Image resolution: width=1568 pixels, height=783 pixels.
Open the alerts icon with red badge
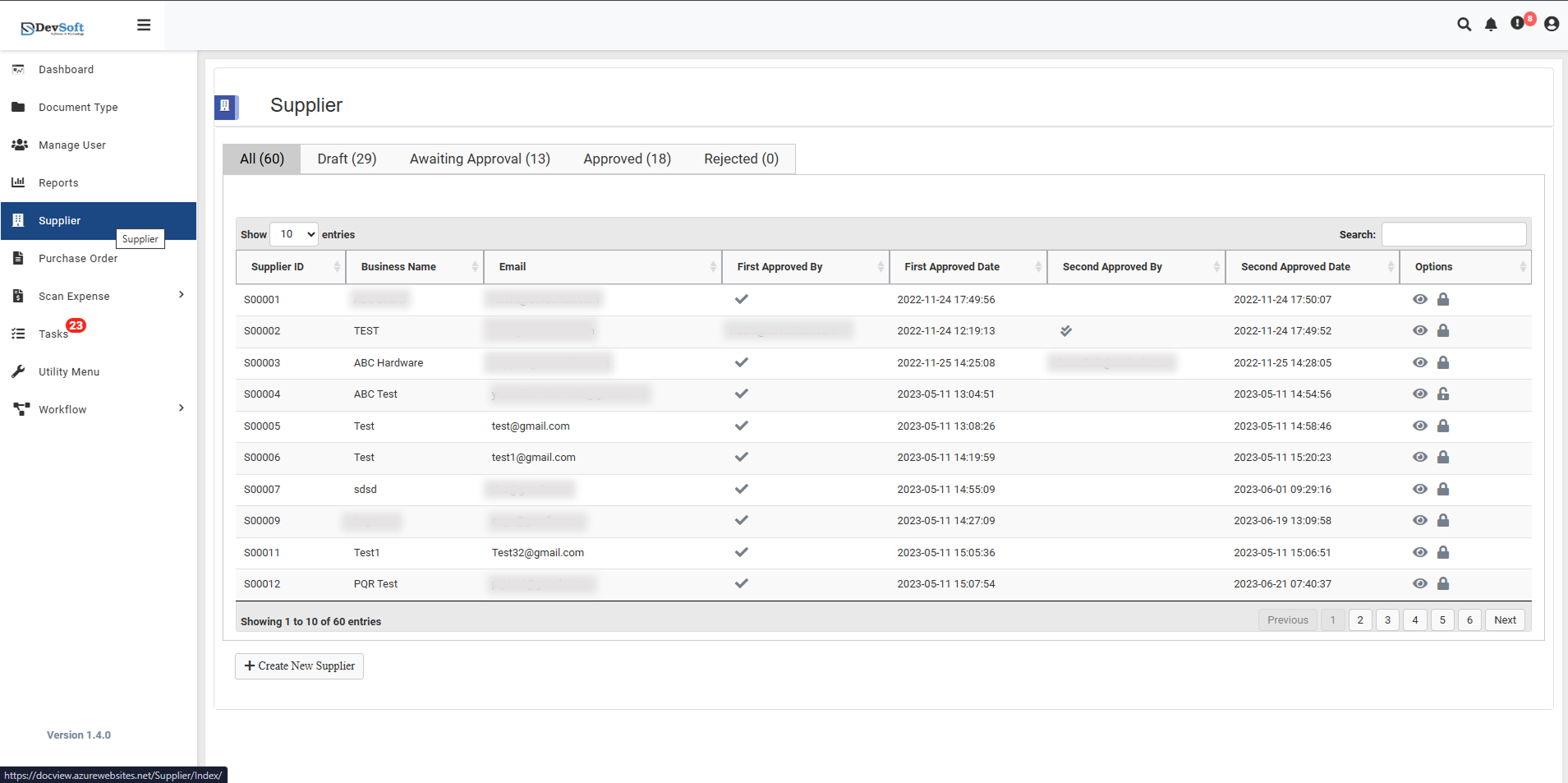point(1518,24)
